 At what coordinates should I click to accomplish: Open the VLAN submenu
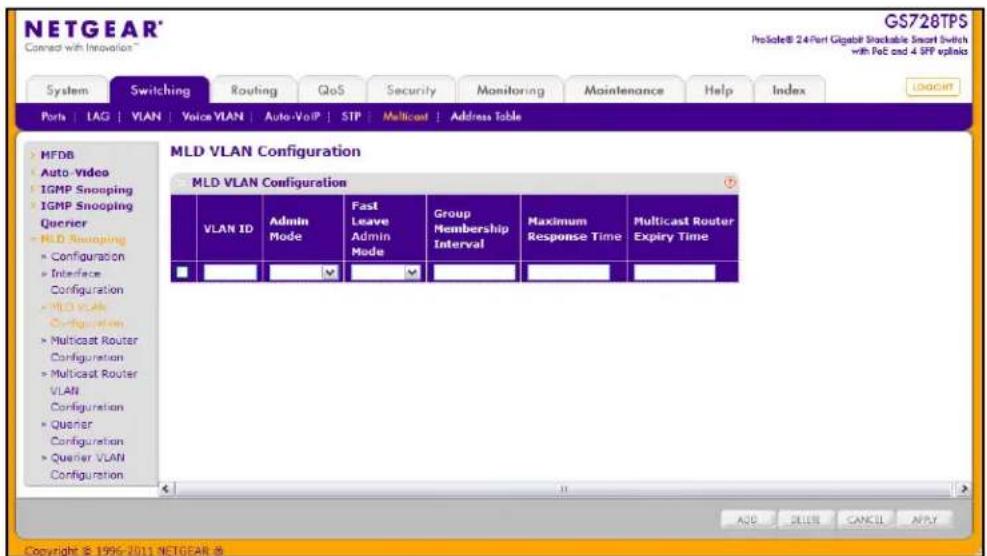[x=146, y=116]
